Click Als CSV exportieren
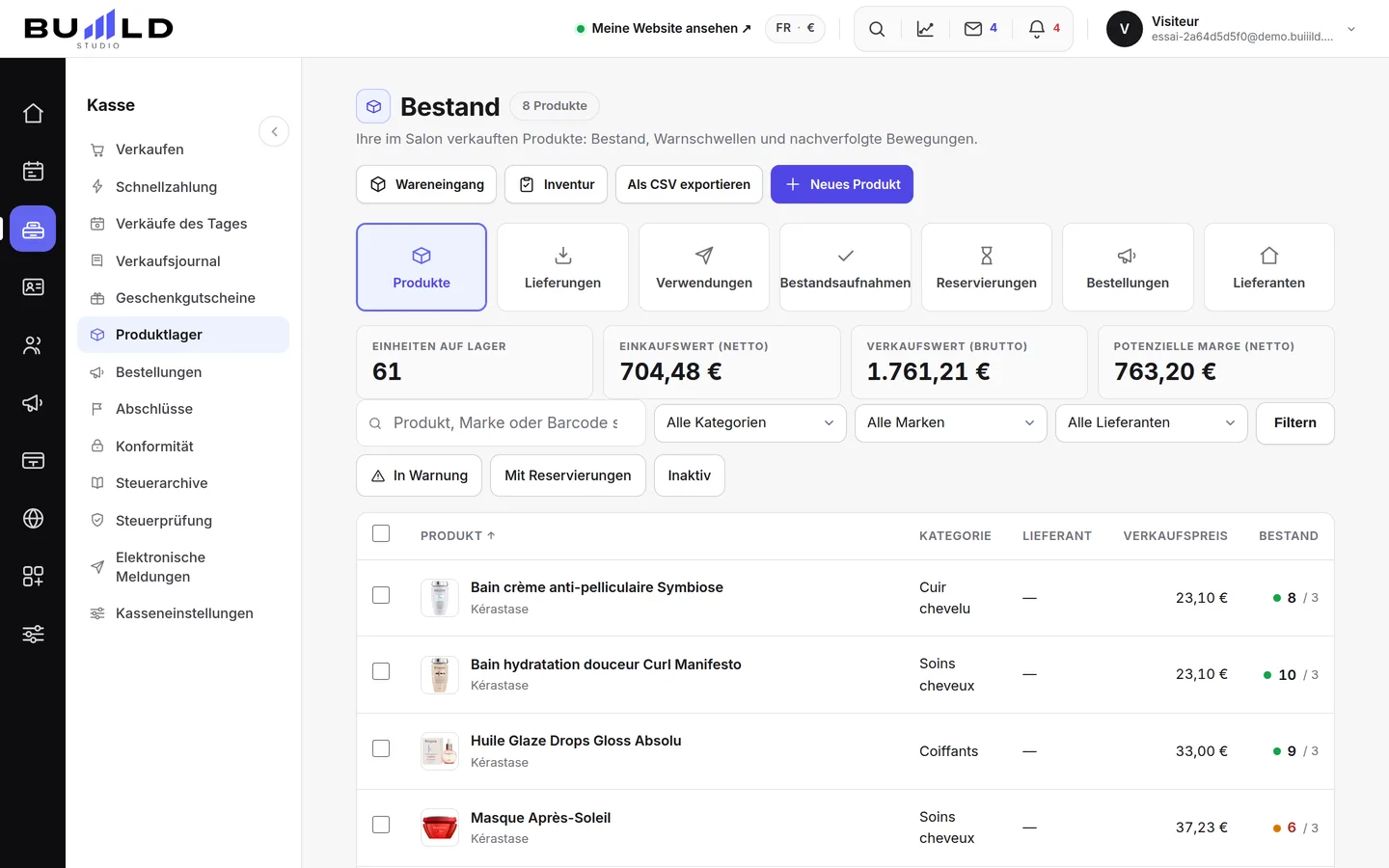 [689, 184]
